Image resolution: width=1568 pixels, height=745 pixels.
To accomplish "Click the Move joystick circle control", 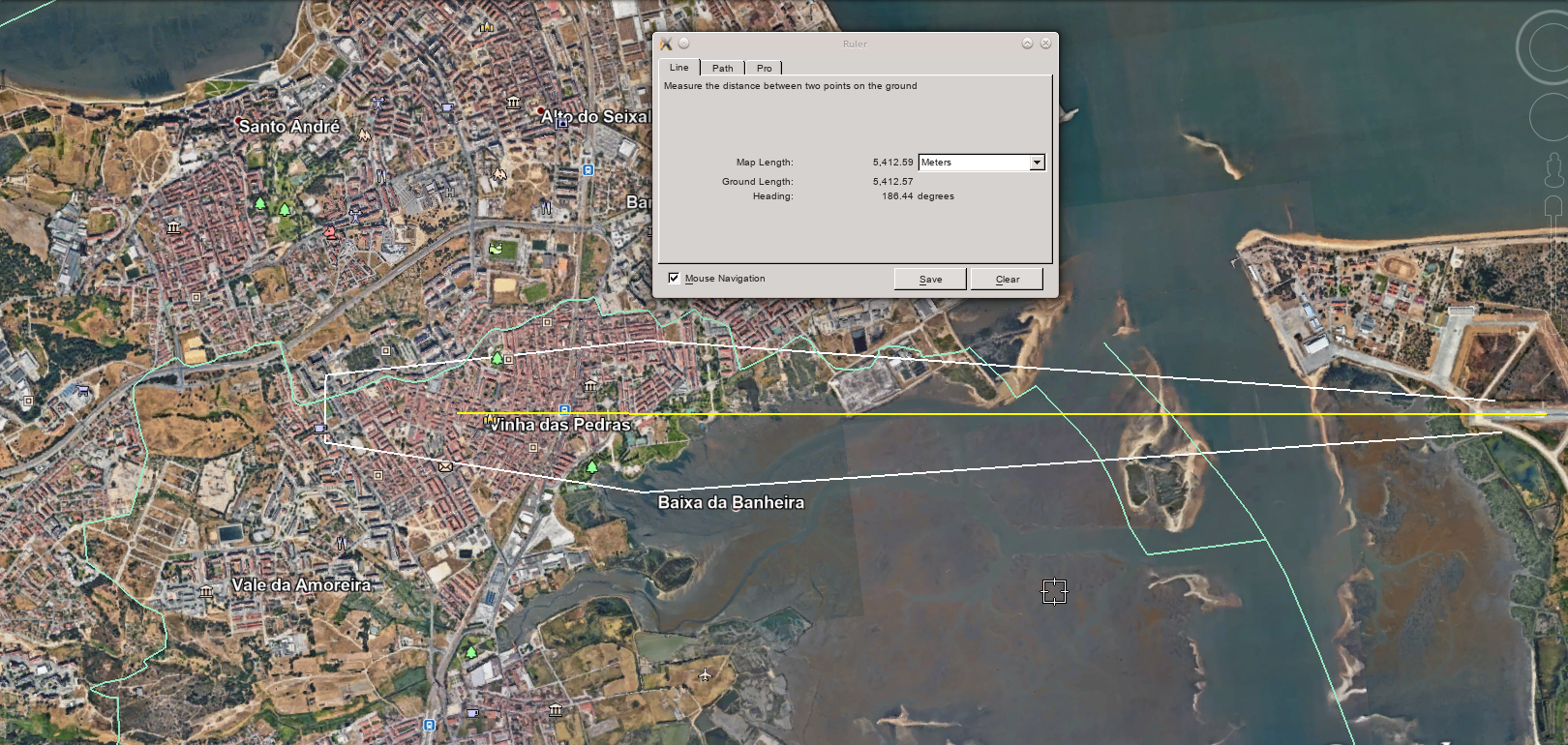I will coord(1551,117).
